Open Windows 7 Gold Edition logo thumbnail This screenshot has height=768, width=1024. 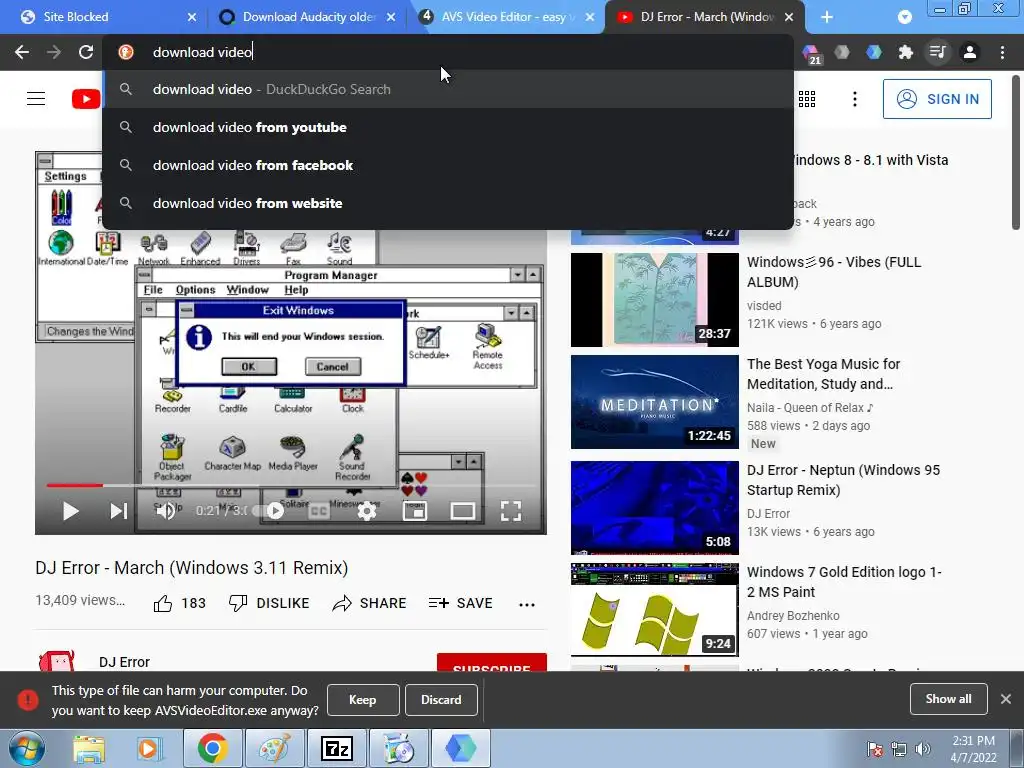[x=654, y=609]
